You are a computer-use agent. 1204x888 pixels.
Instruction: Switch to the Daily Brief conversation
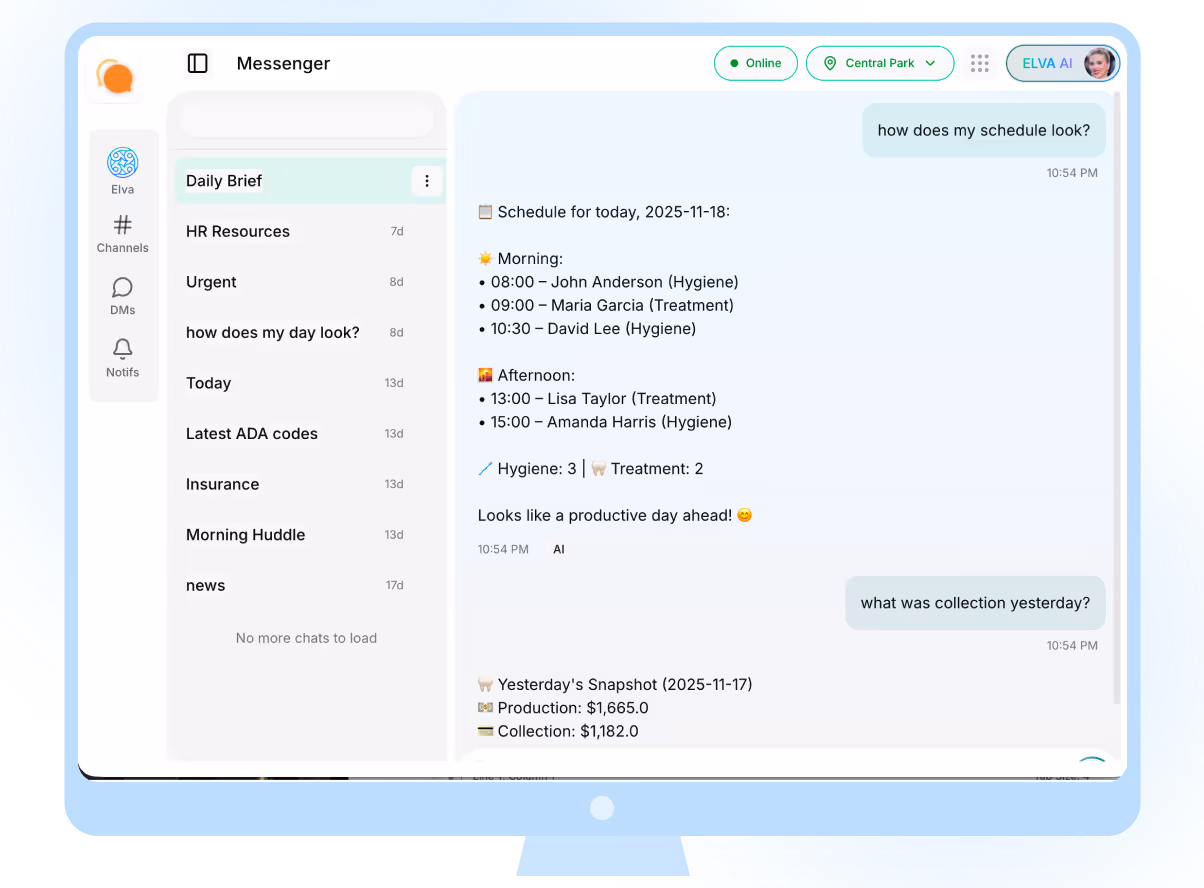(280, 181)
